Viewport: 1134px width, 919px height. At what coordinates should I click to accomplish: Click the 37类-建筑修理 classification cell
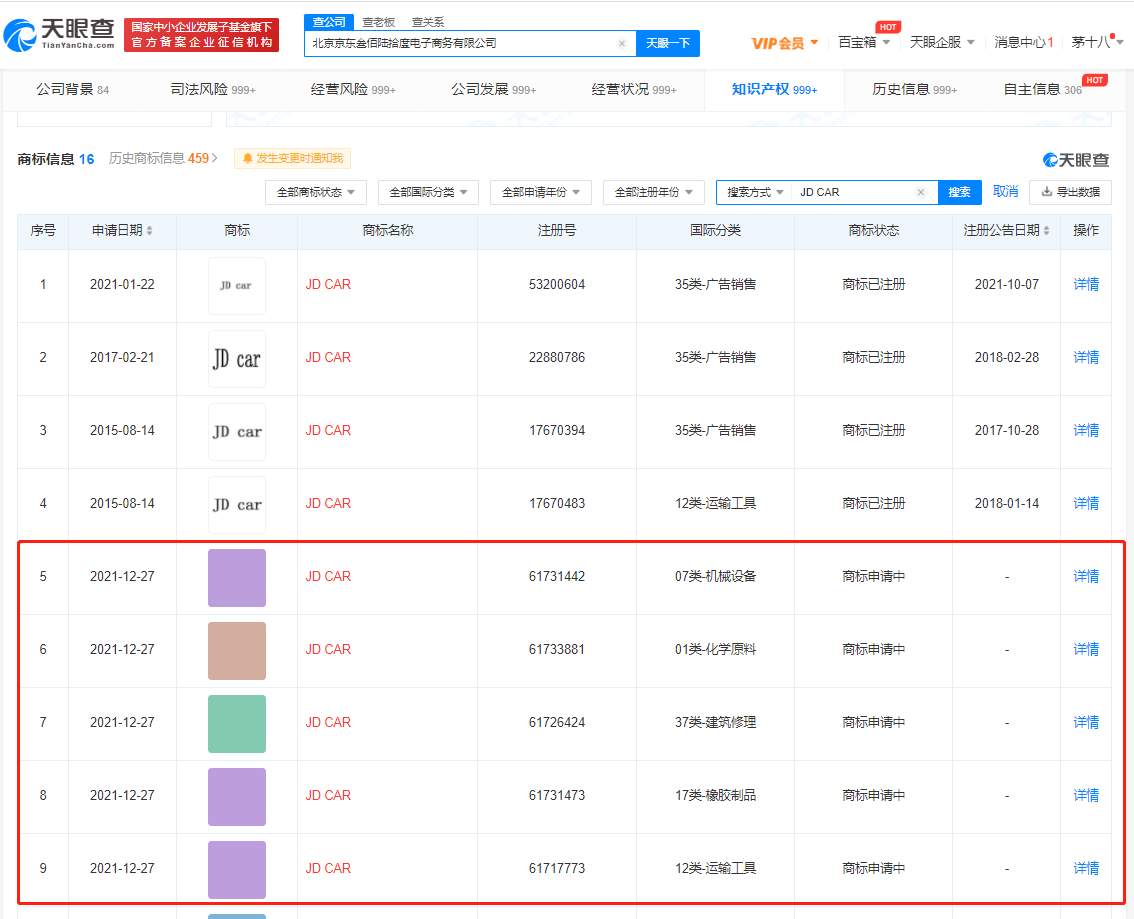715,722
